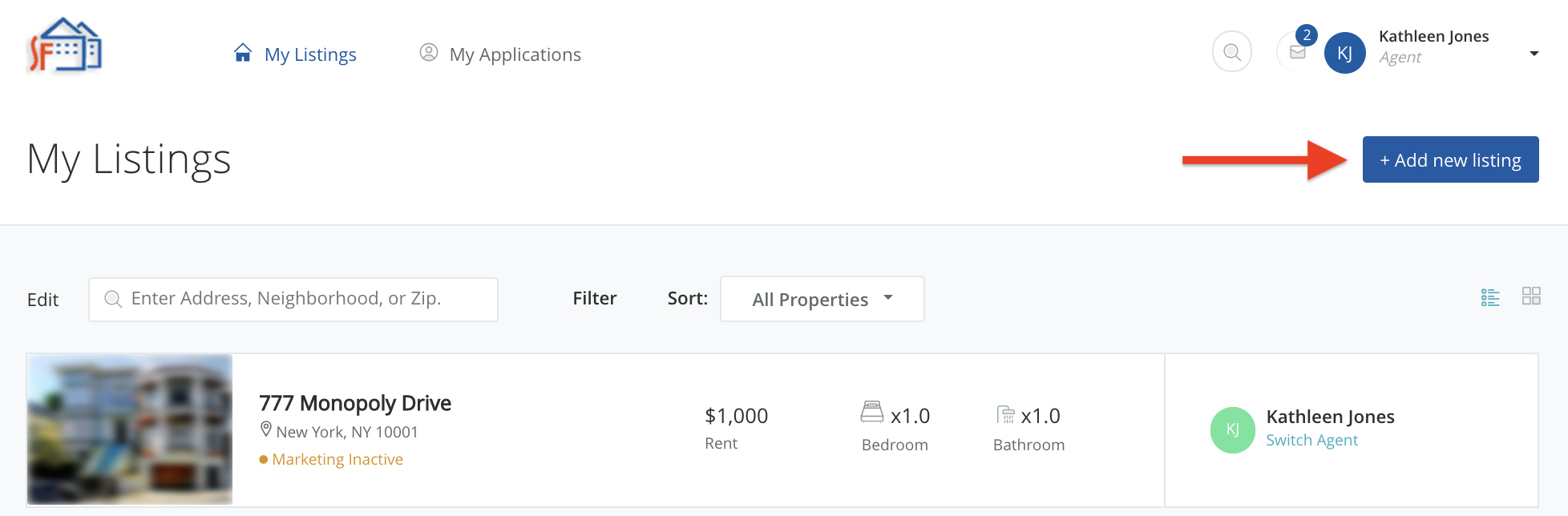Click the house icon beside My Listings

(243, 53)
